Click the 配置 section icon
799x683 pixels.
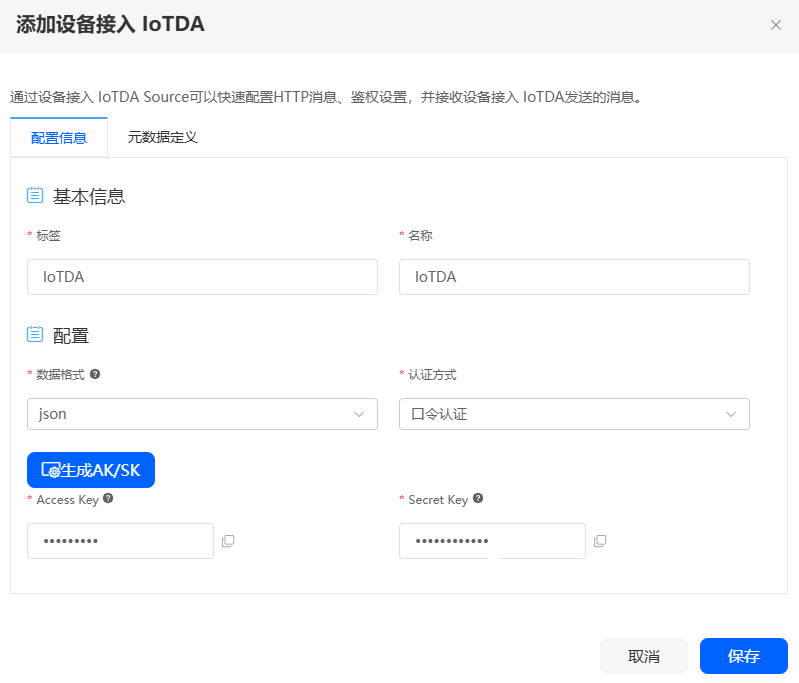(35, 334)
